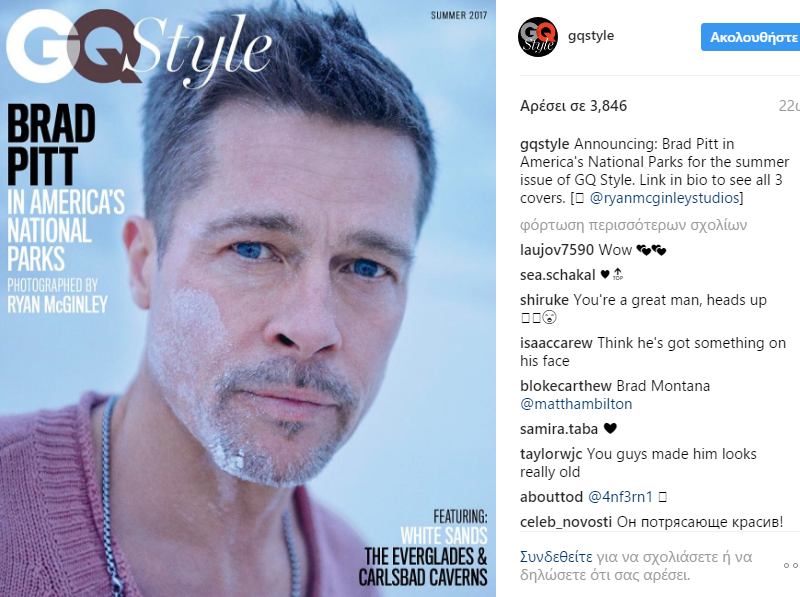Open blokecarthew's profile
Screen dimensions: 800x597
tap(566, 386)
